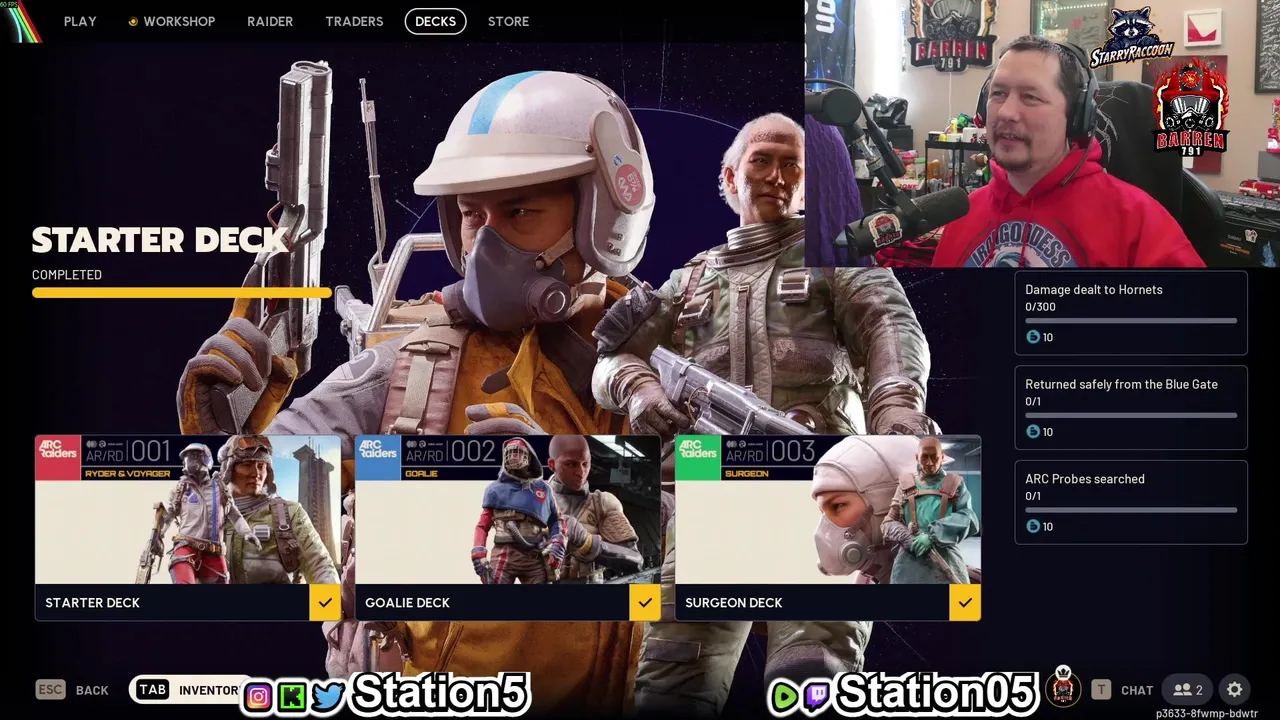
Task: Click the green play-arrow icon in overlay
Action: pos(784,697)
